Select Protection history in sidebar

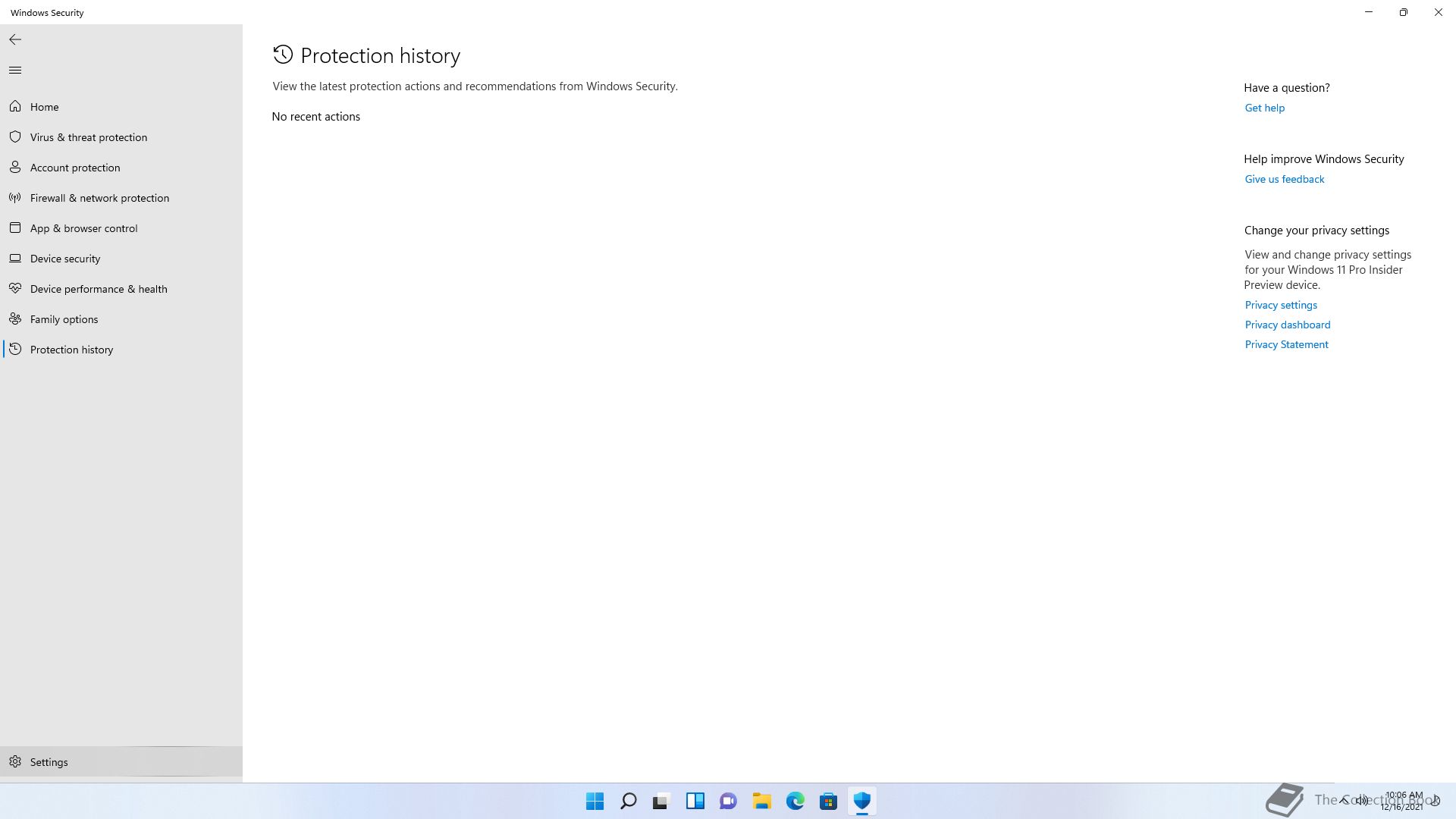click(x=71, y=350)
